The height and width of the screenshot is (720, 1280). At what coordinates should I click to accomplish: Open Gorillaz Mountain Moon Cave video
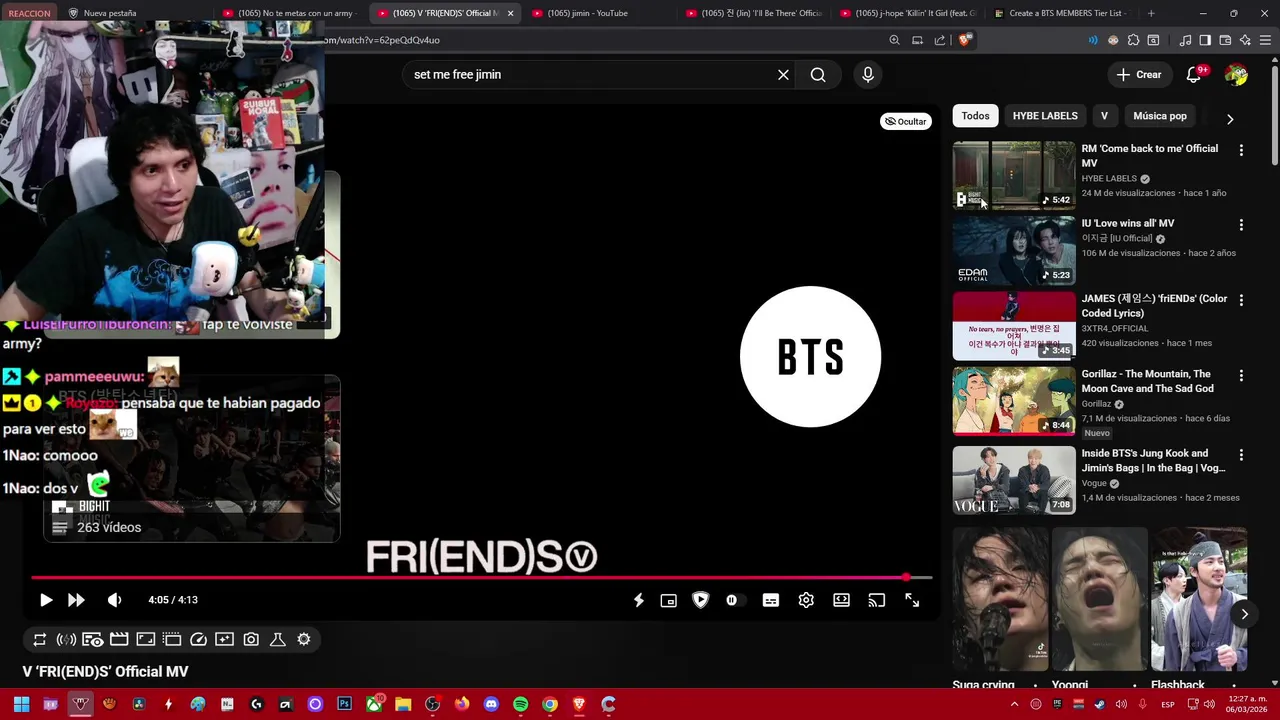tap(1014, 401)
